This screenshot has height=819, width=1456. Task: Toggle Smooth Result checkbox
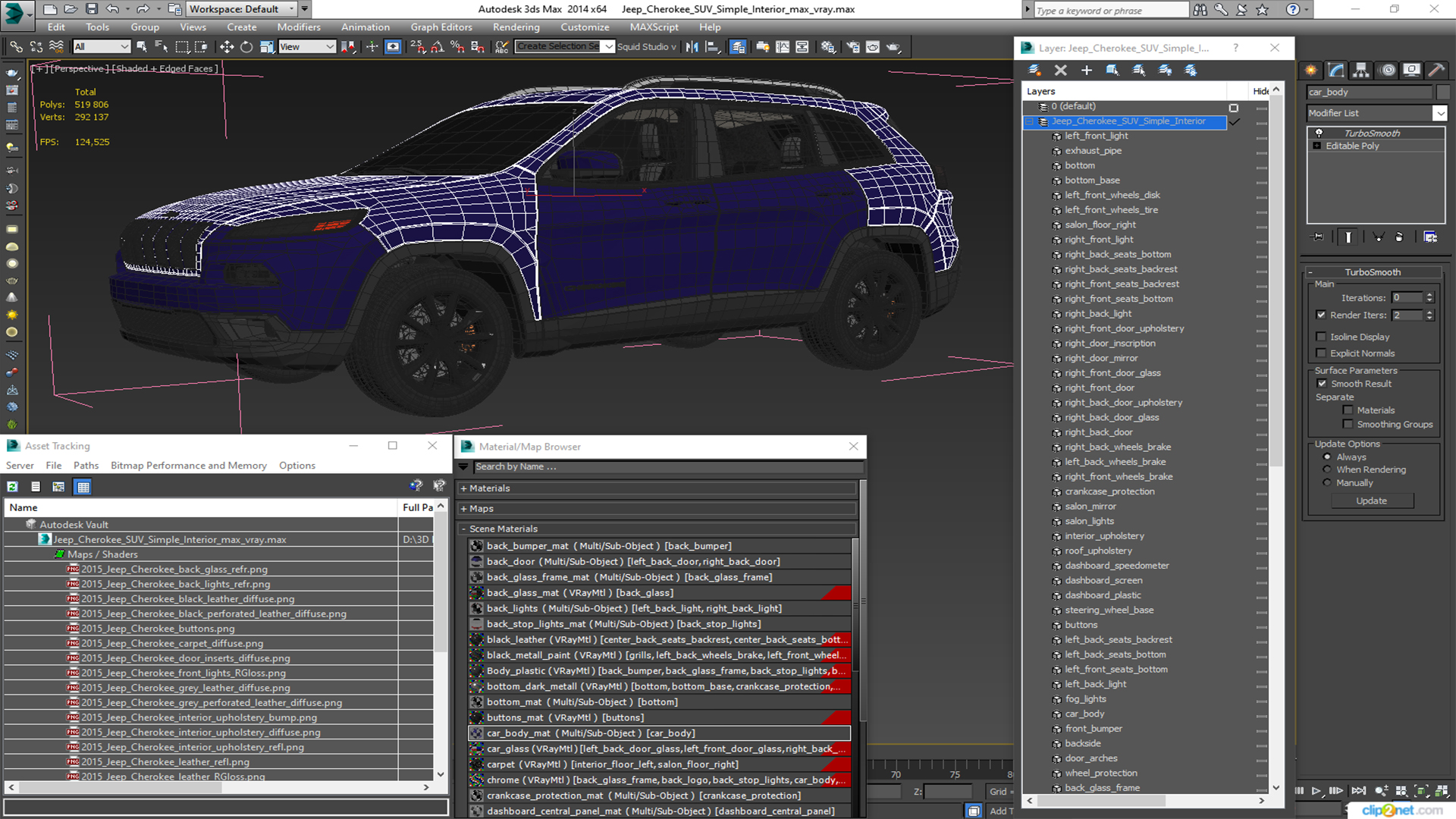click(x=1322, y=384)
